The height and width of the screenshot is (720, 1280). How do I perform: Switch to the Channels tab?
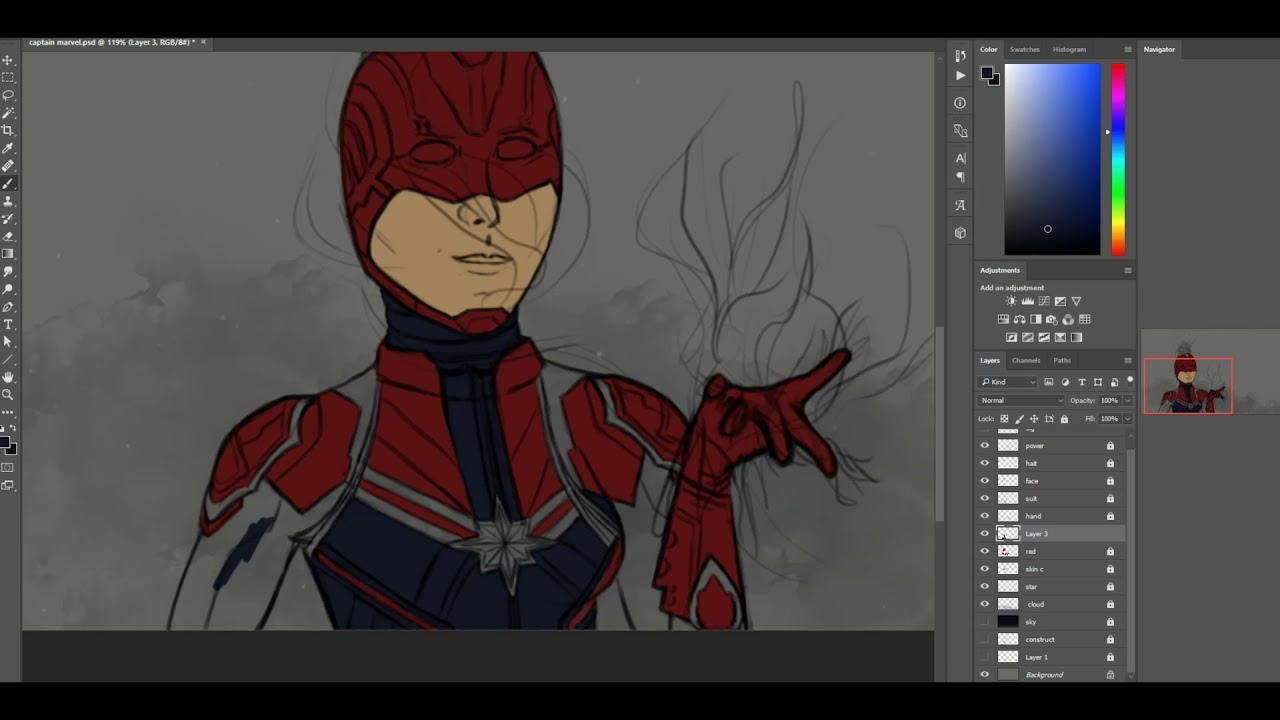pyautogui.click(x=1026, y=360)
